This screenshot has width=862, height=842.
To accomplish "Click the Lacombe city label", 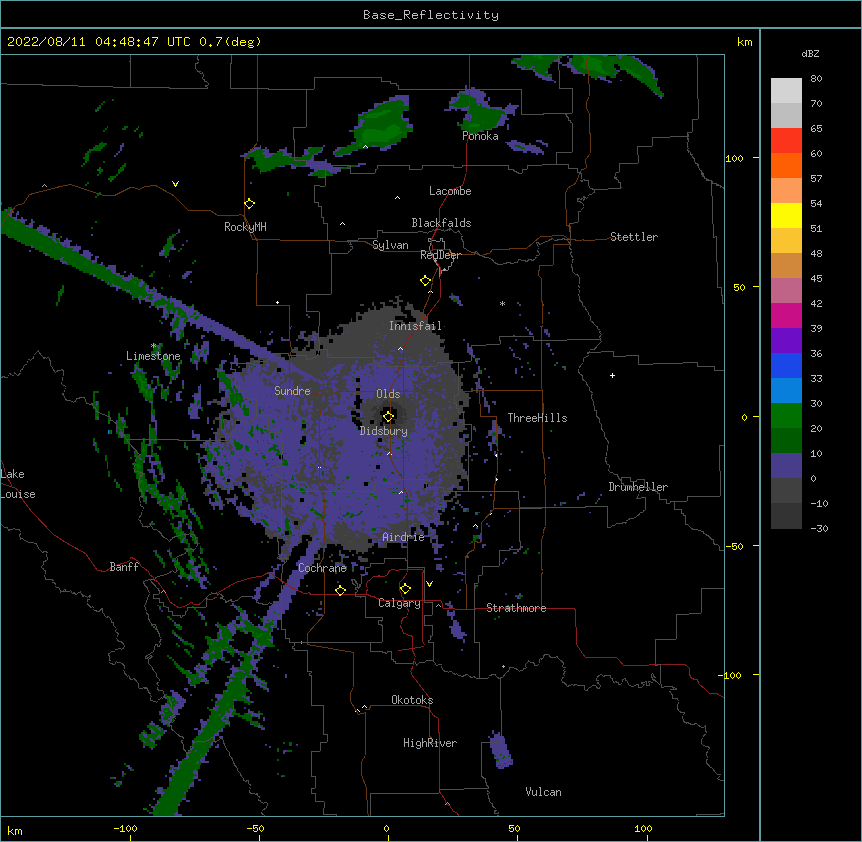I will (450, 191).
